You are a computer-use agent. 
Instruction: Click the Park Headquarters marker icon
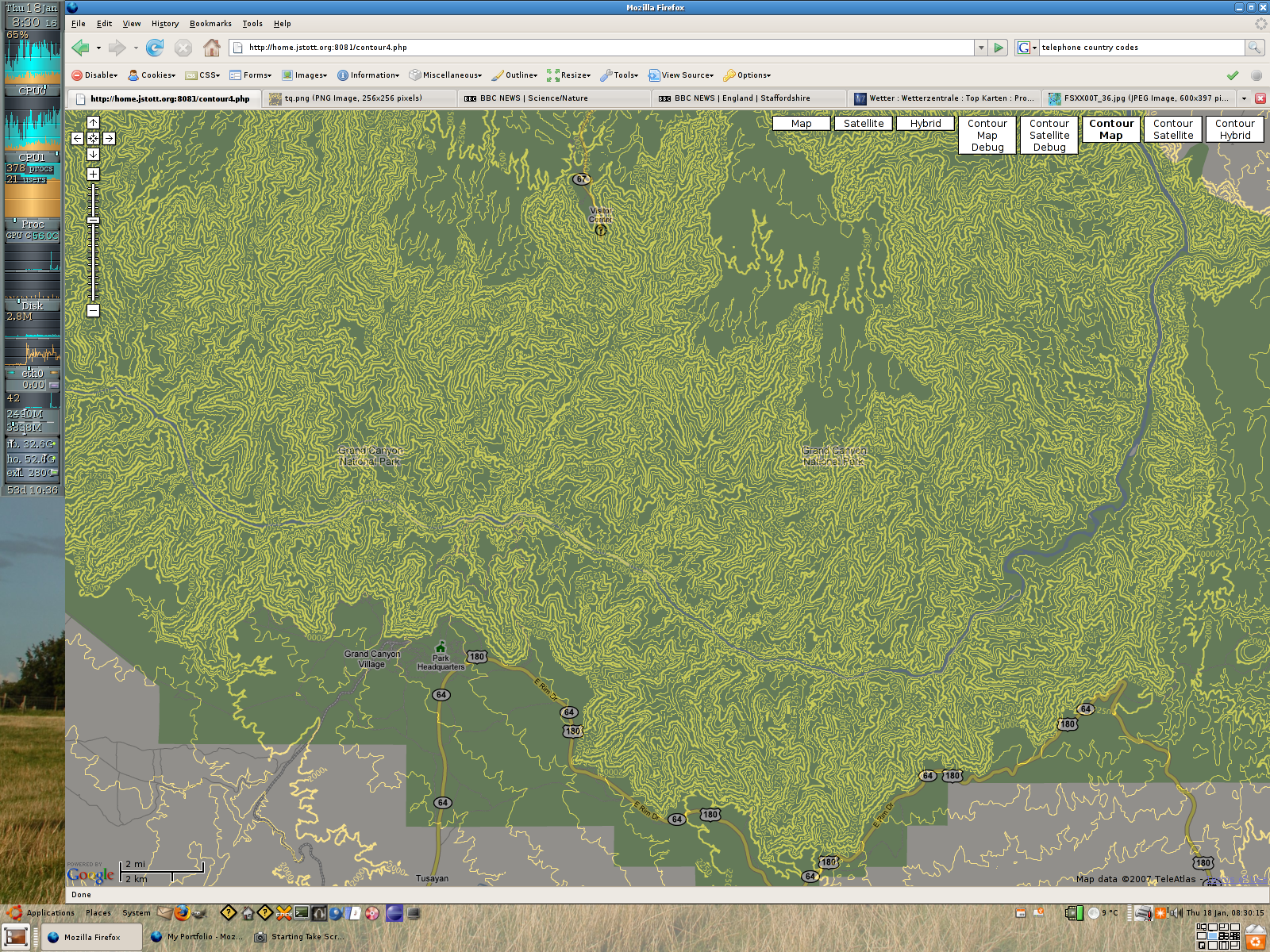coord(441,647)
